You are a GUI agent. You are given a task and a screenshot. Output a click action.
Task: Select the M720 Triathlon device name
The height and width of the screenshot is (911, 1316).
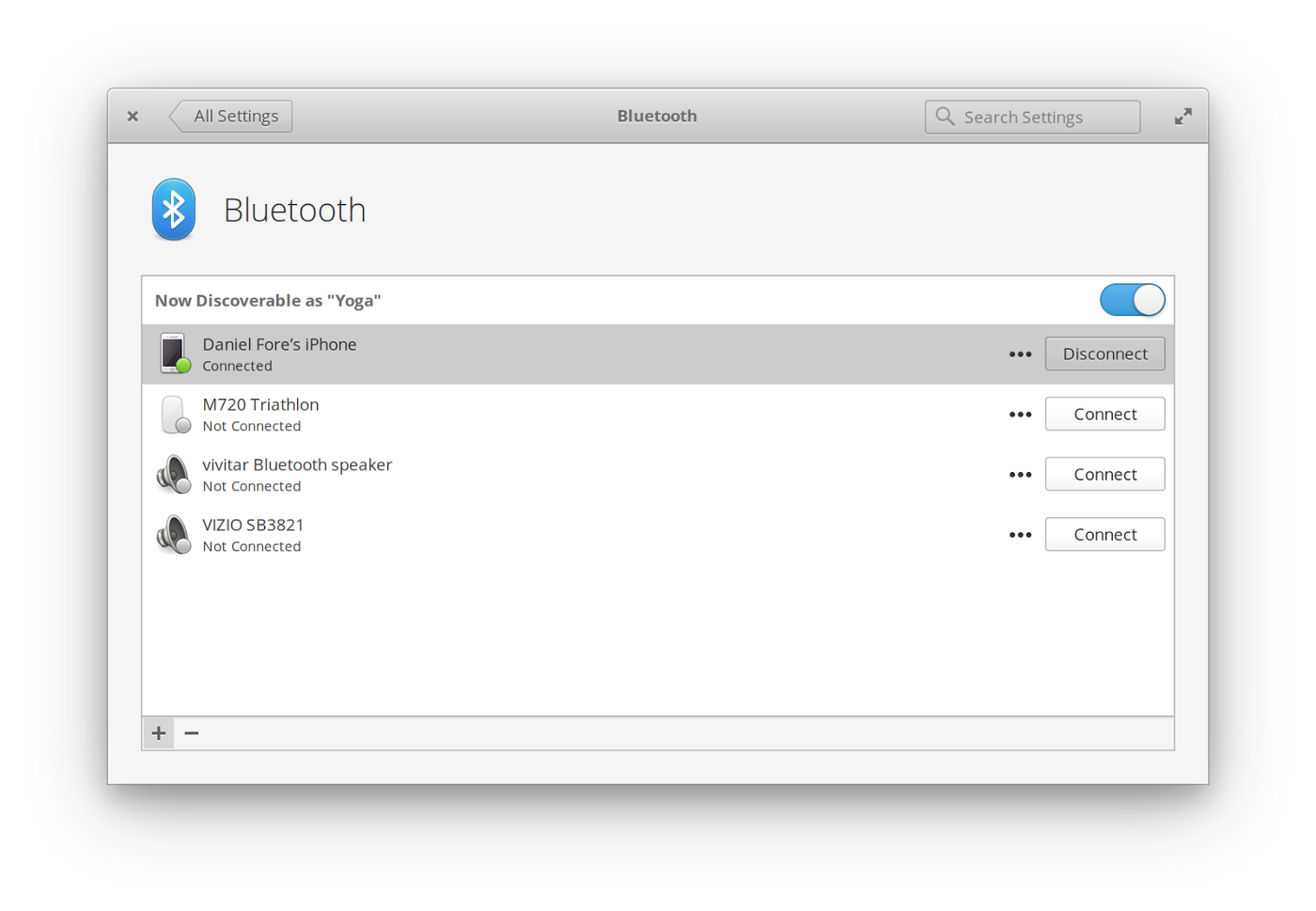coord(260,404)
